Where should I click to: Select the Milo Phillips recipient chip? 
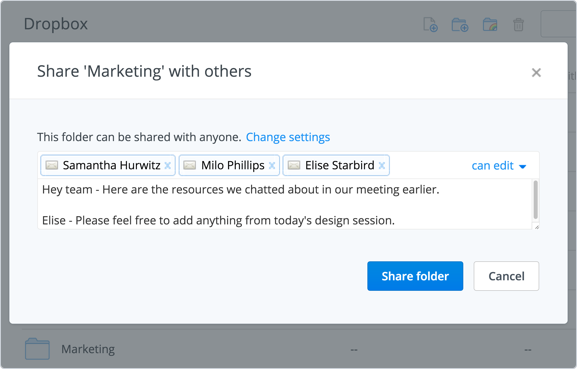click(x=229, y=165)
